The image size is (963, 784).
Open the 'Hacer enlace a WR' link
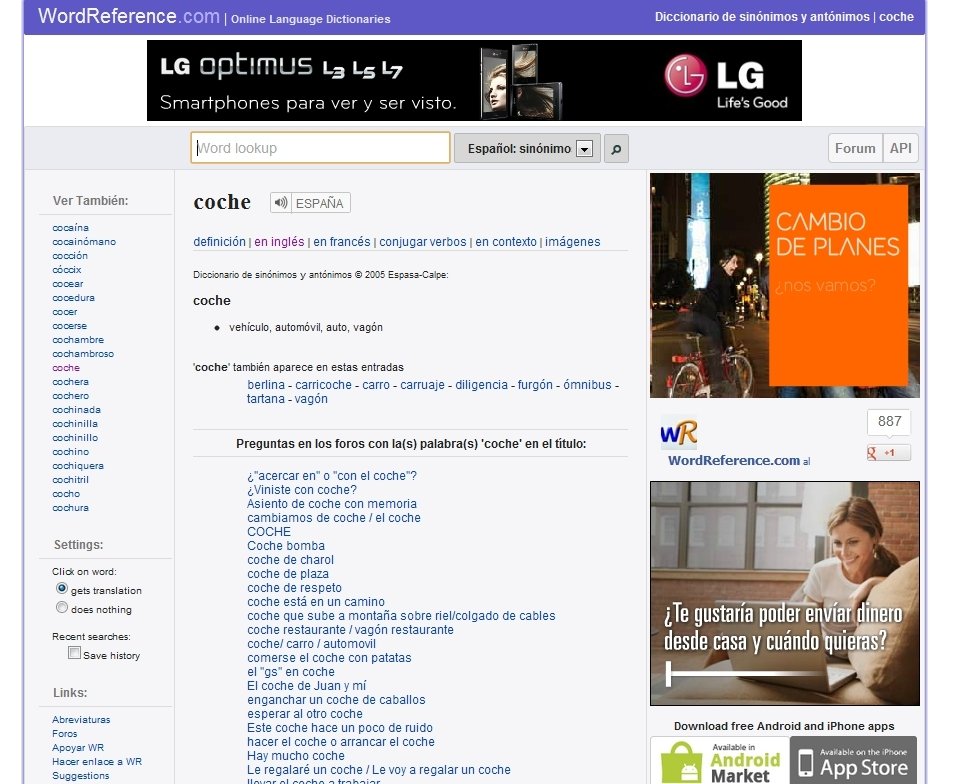pos(97,762)
